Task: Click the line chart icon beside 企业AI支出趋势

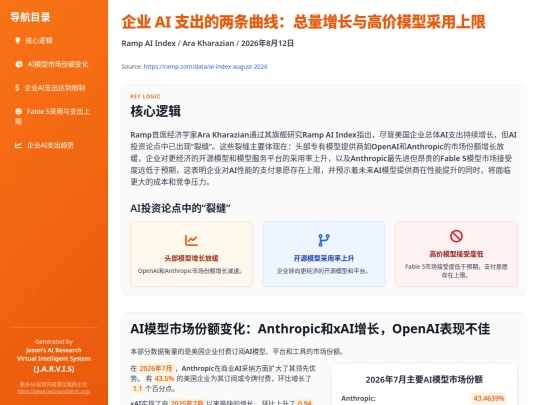Action: tap(19, 145)
